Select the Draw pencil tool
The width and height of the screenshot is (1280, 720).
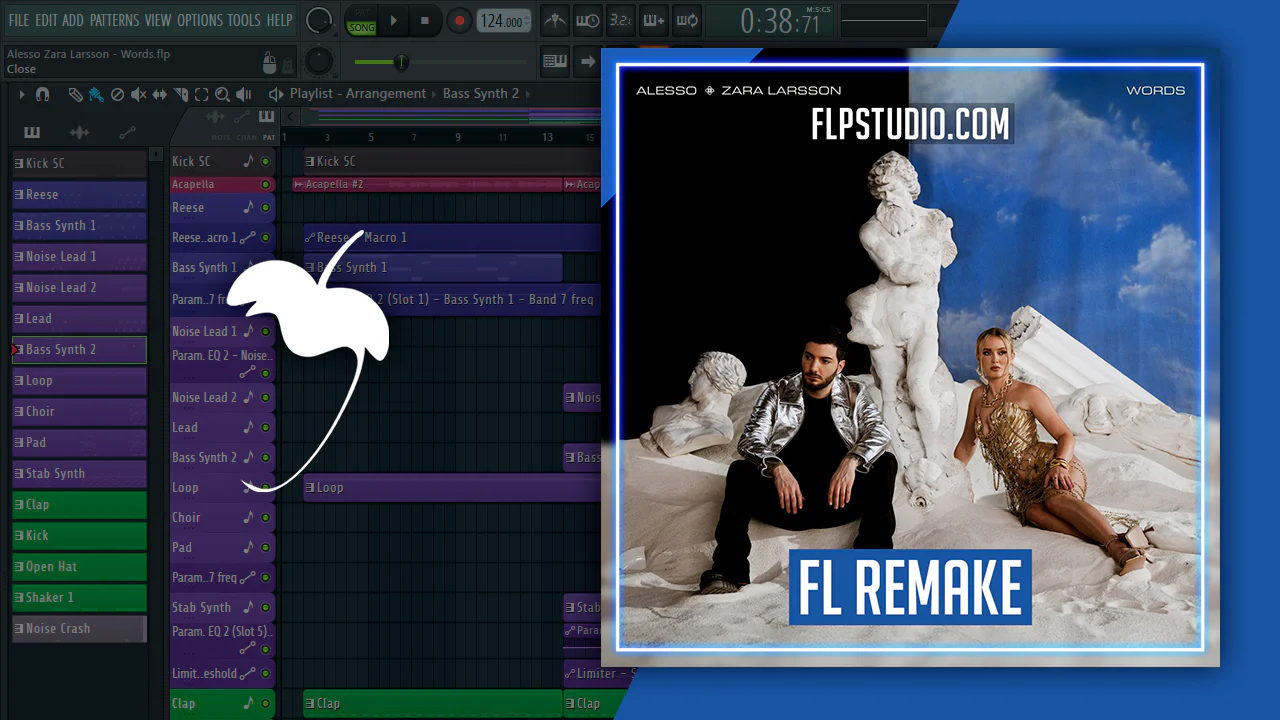[x=76, y=94]
